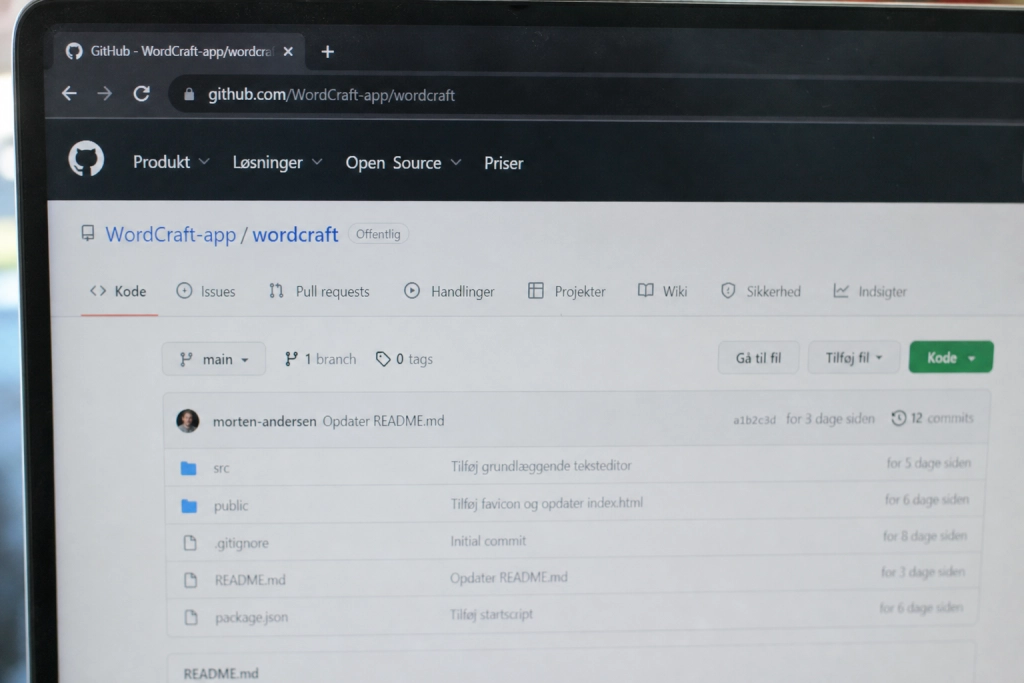Image resolution: width=1024 pixels, height=683 pixels.
Task: Click the padlock site security icon
Action: pyautogui.click(x=189, y=95)
